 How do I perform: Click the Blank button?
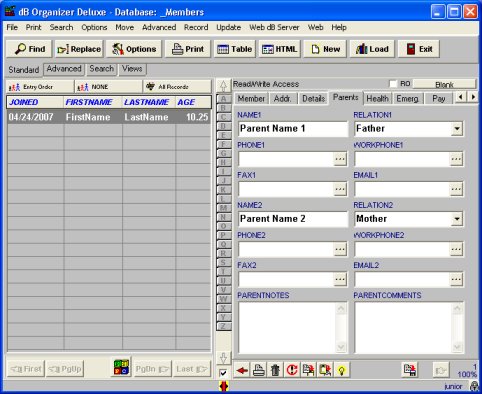444,85
